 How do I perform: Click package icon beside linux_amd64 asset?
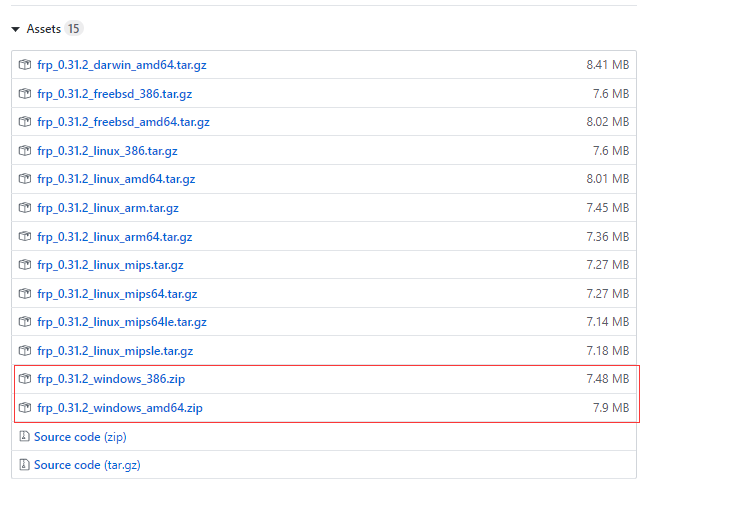[25, 179]
